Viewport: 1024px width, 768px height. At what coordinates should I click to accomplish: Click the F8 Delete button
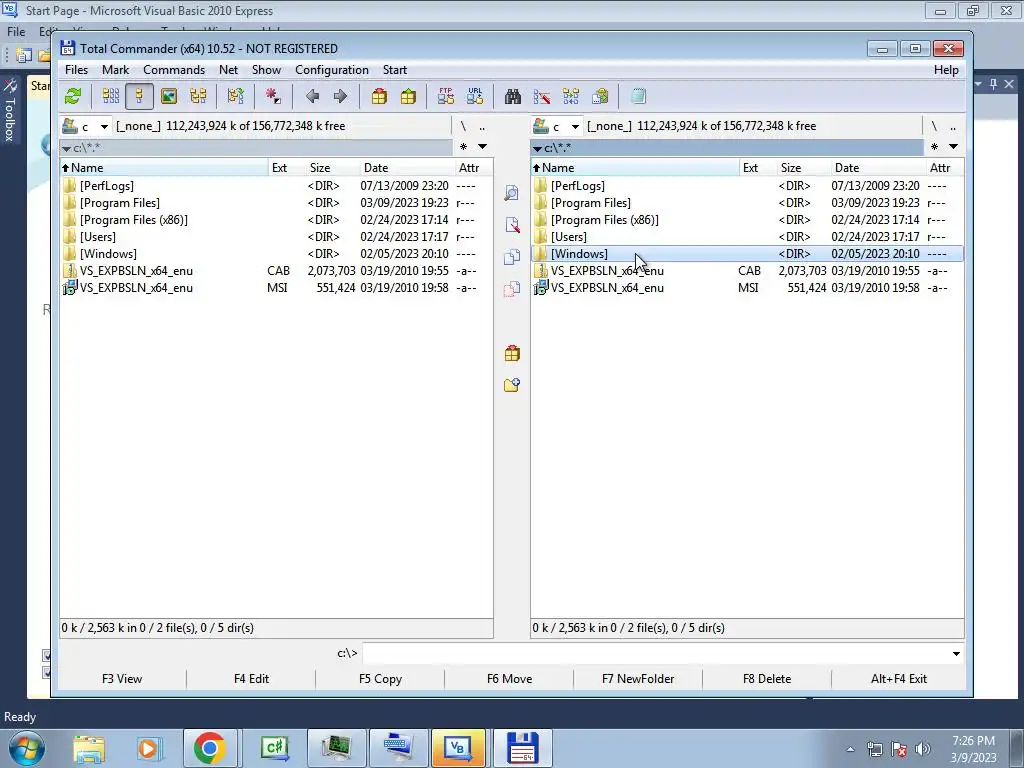(767, 679)
